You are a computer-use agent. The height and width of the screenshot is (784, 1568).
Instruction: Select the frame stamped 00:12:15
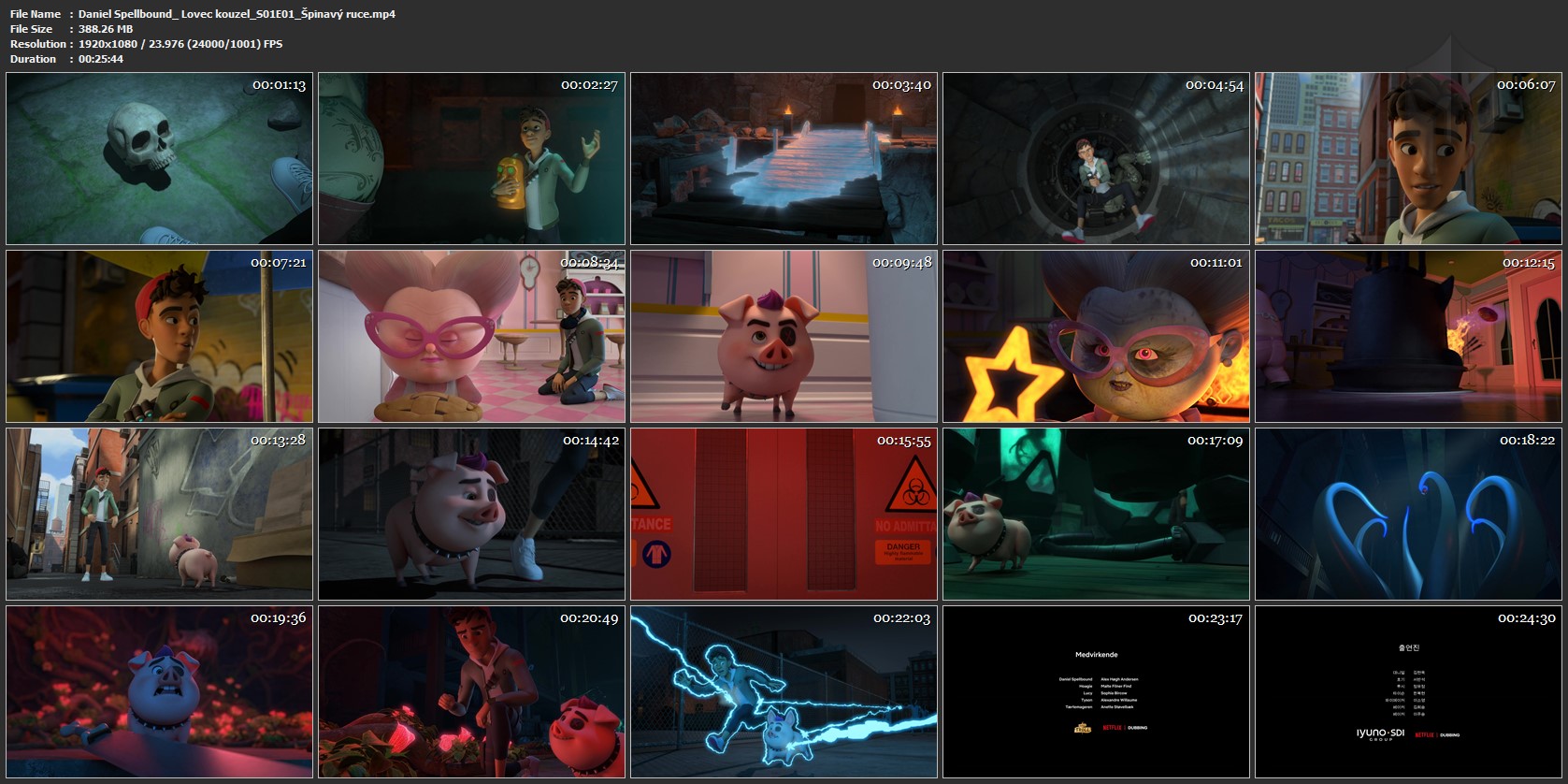pyautogui.click(x=1408, y=337)
